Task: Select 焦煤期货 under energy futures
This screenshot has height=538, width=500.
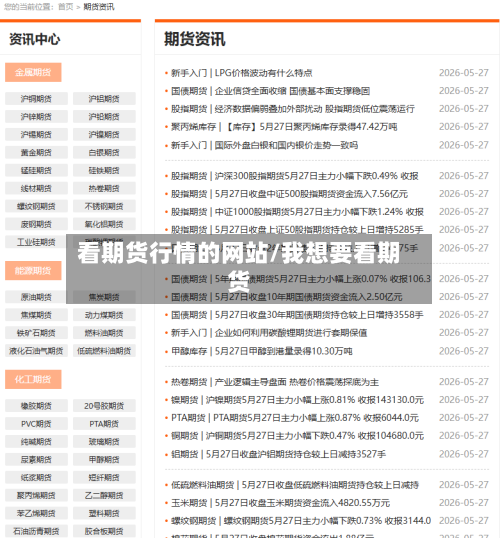Action: click(x=36, y=315)
